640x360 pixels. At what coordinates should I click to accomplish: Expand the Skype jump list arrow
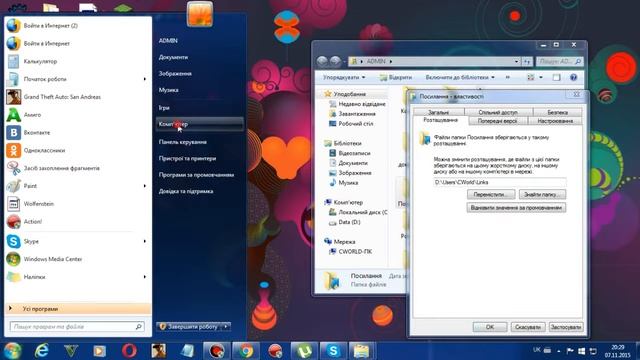[x=144, y=241]
